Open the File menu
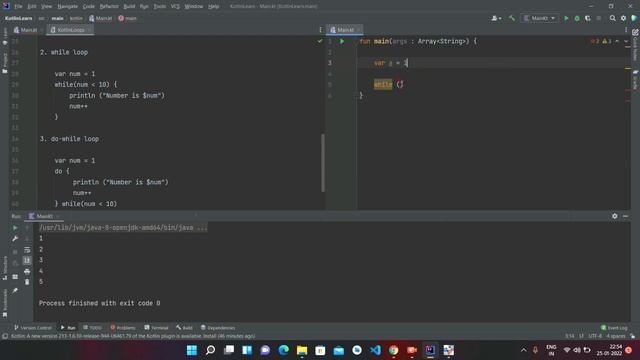The image size is (640, 360). pos(18,7)
